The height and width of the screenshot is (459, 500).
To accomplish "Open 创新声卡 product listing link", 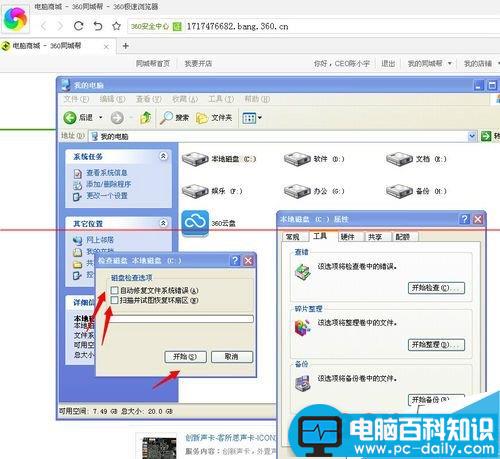I will pos(231,437).
